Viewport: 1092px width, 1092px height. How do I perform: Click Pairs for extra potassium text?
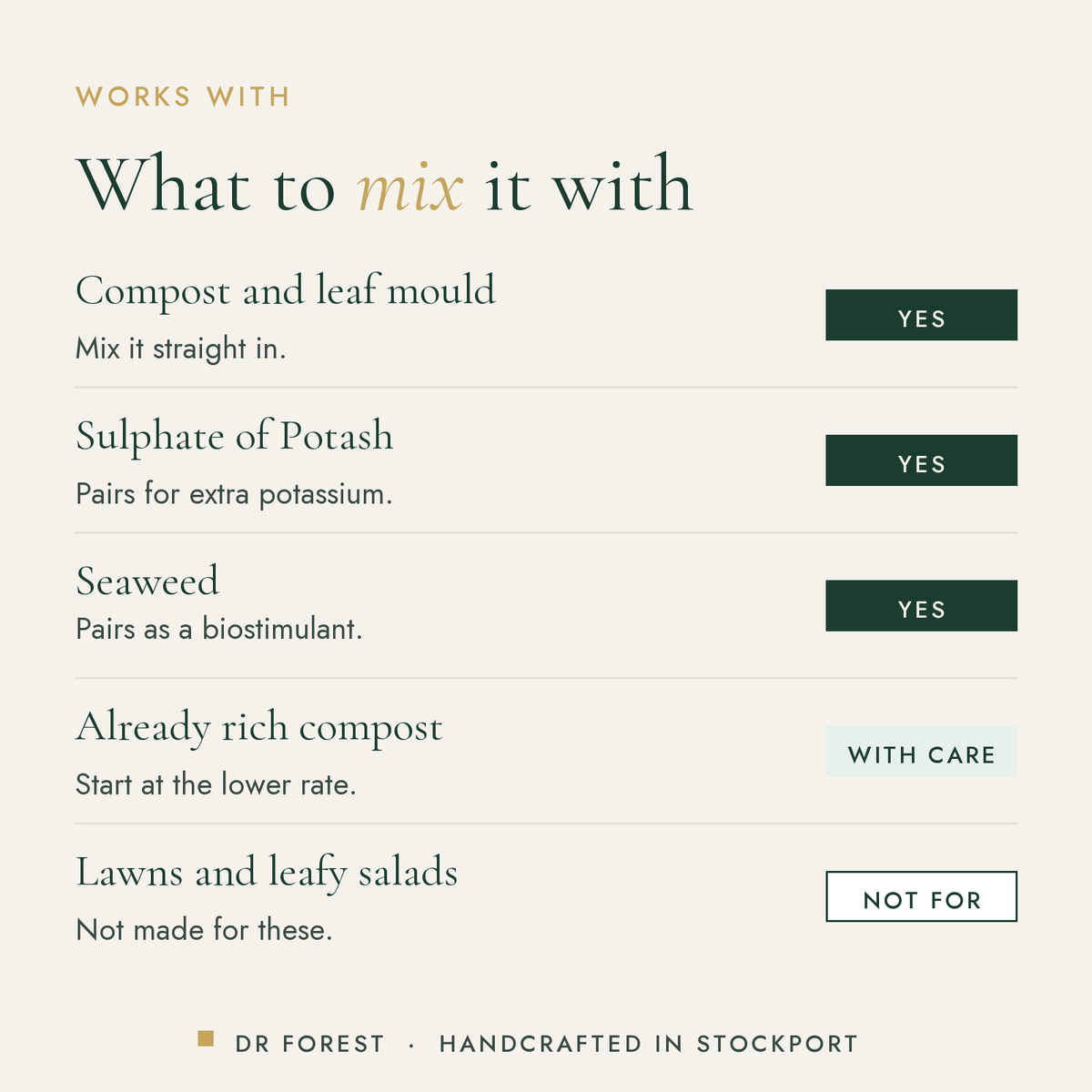pos(234,495)
